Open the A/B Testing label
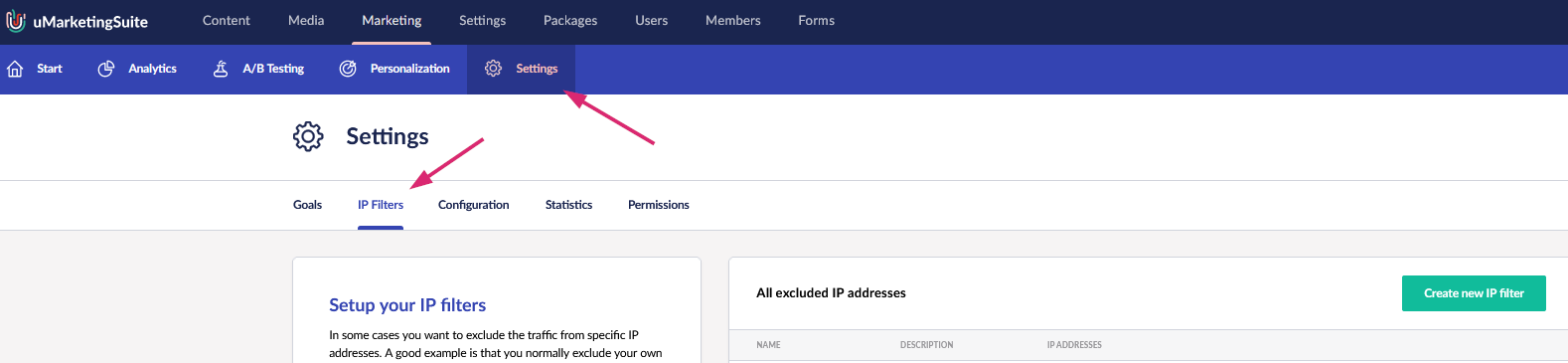 tap(273, 69)
